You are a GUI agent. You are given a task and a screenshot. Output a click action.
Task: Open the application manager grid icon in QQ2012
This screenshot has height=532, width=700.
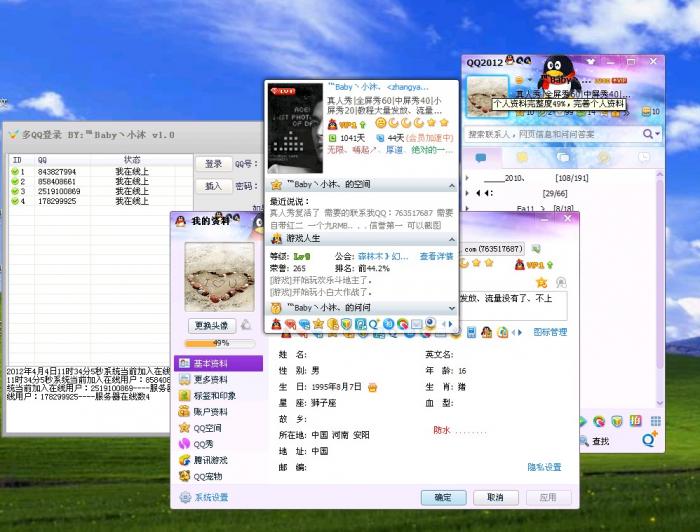[x=655, y=421]
